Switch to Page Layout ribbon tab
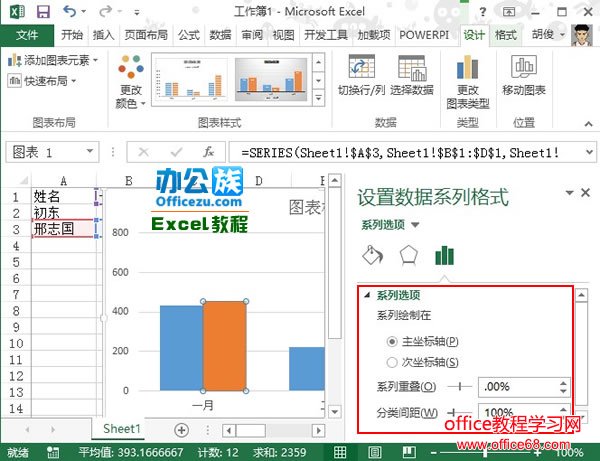 (x=146, y=35)
